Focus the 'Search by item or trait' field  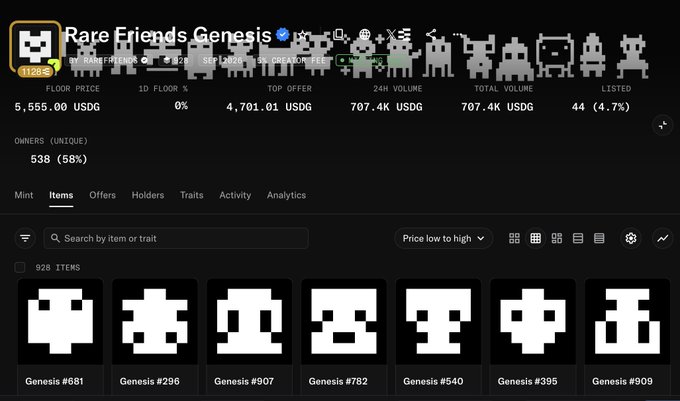click(x=176, y=238)
